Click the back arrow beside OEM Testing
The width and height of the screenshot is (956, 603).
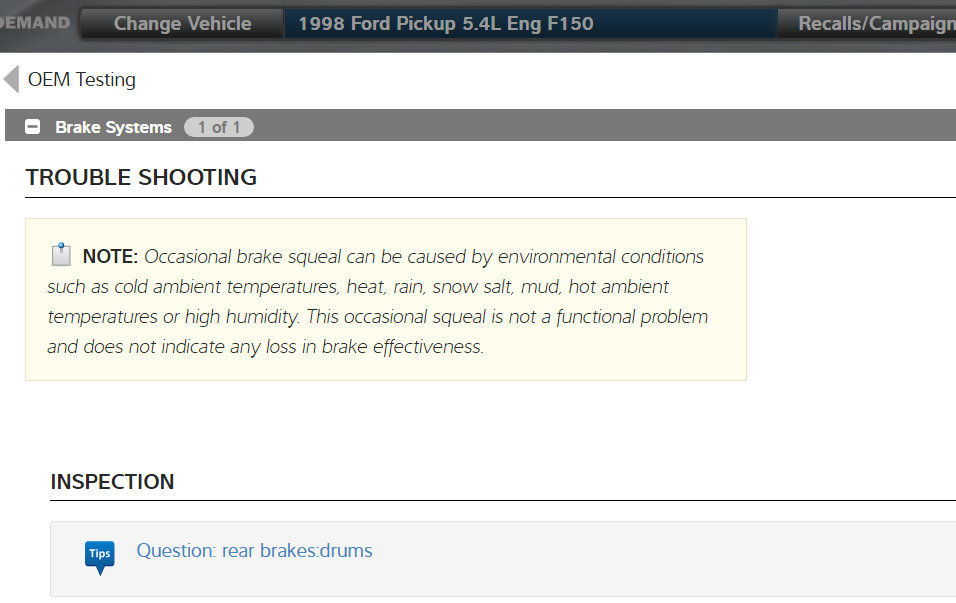(11, 79)
